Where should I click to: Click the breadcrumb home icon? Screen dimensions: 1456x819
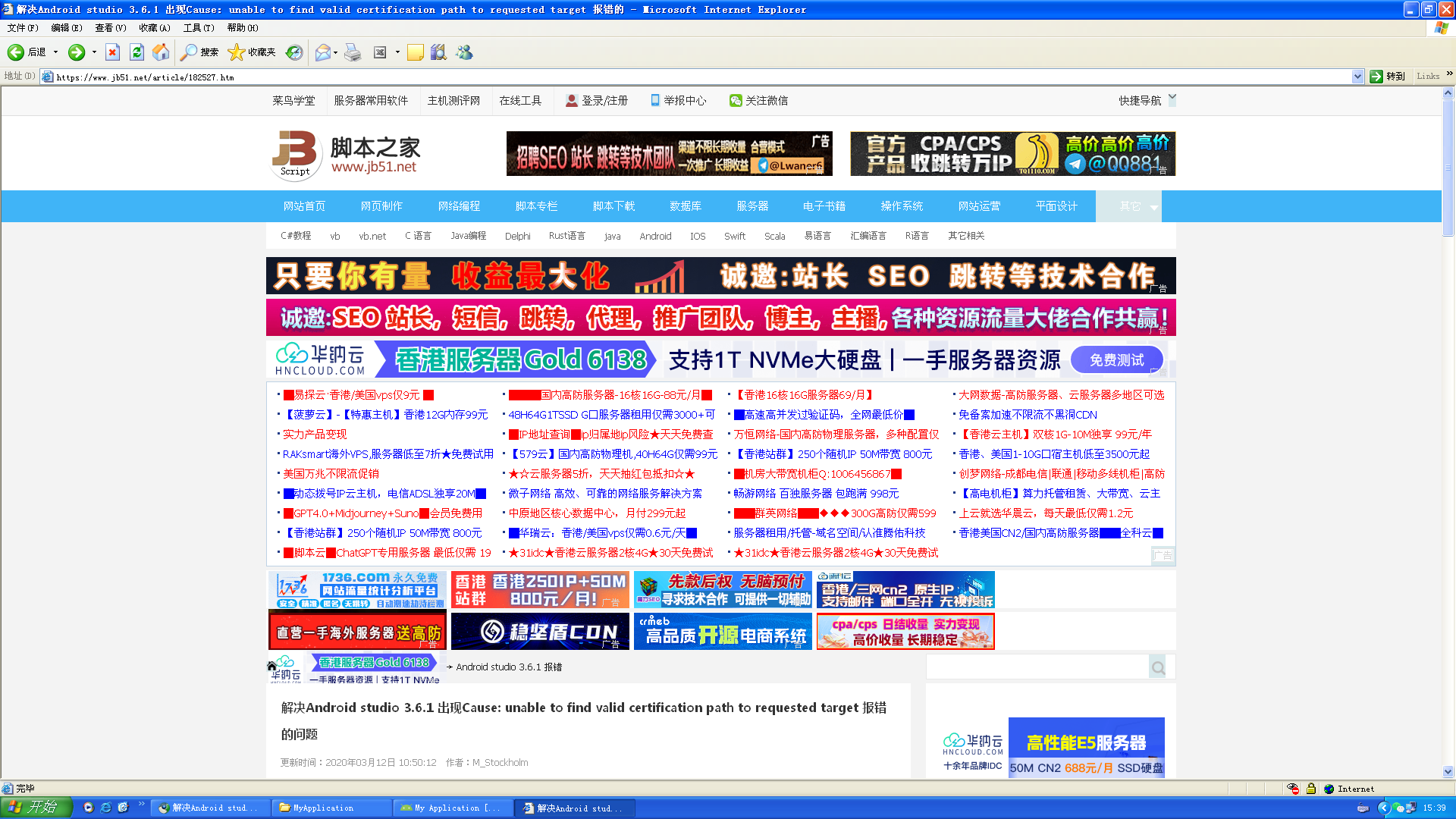(271, 666)
